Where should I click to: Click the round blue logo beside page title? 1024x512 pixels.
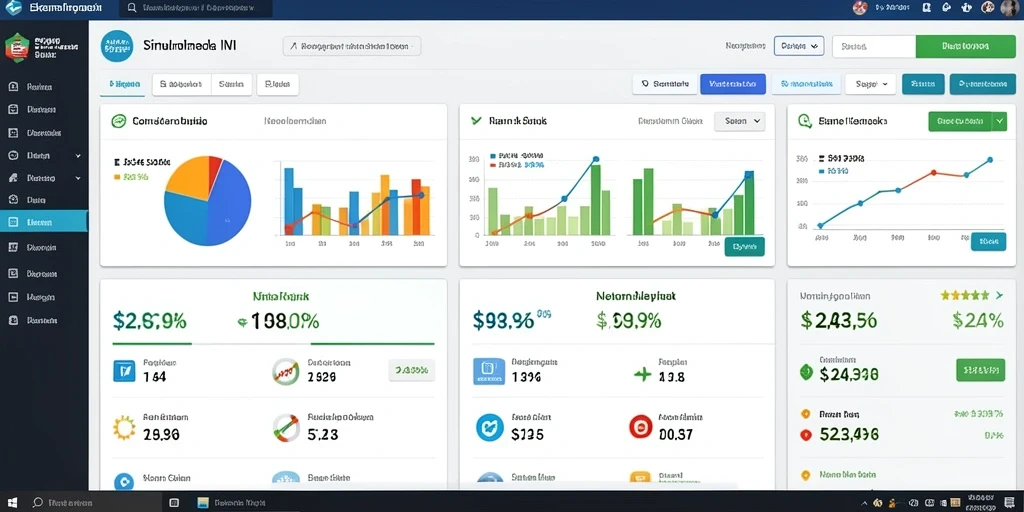(x=117, y=46)
